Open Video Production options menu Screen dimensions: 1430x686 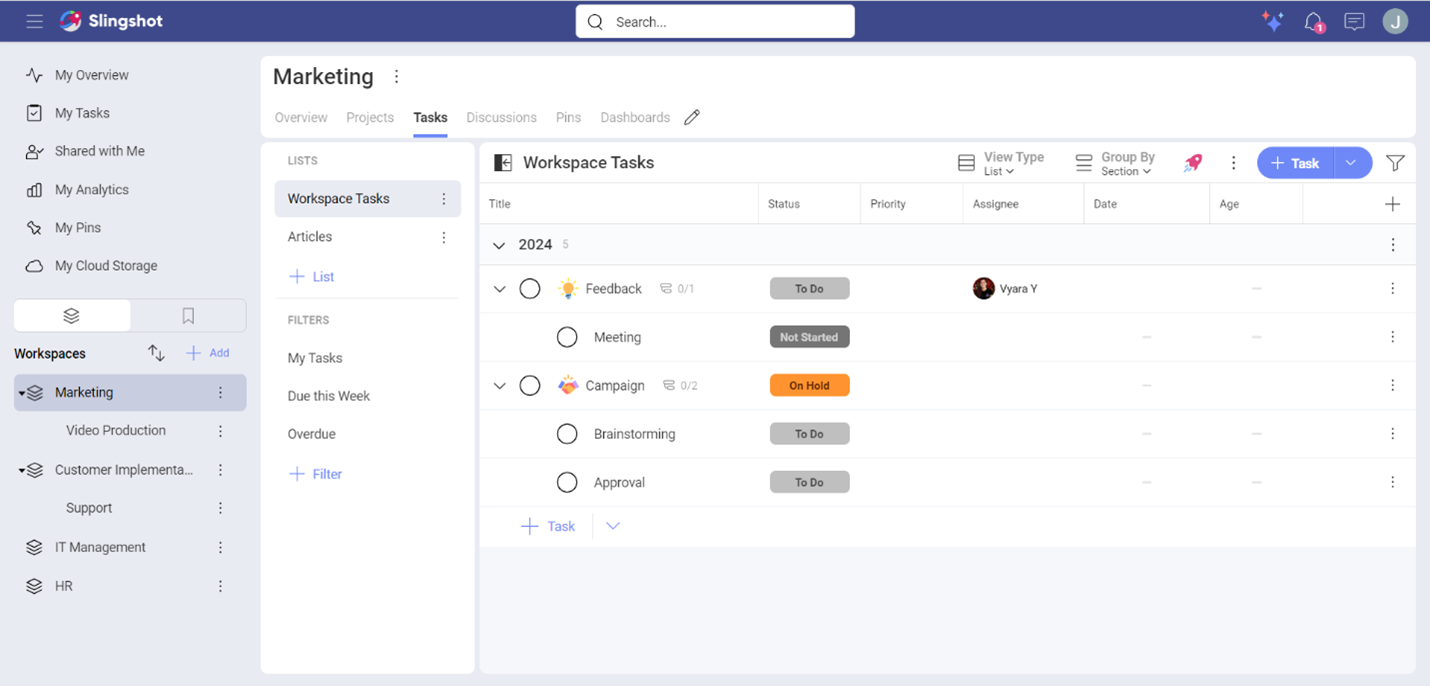[x=221, y=431]
